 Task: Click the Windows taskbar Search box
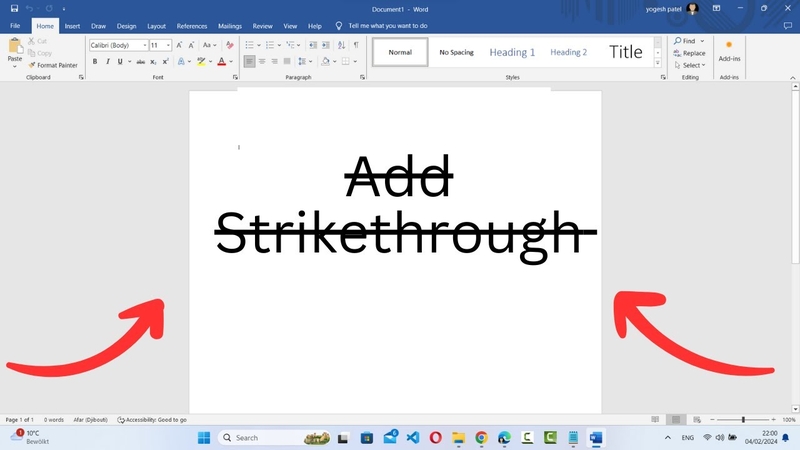coord(274,438)
